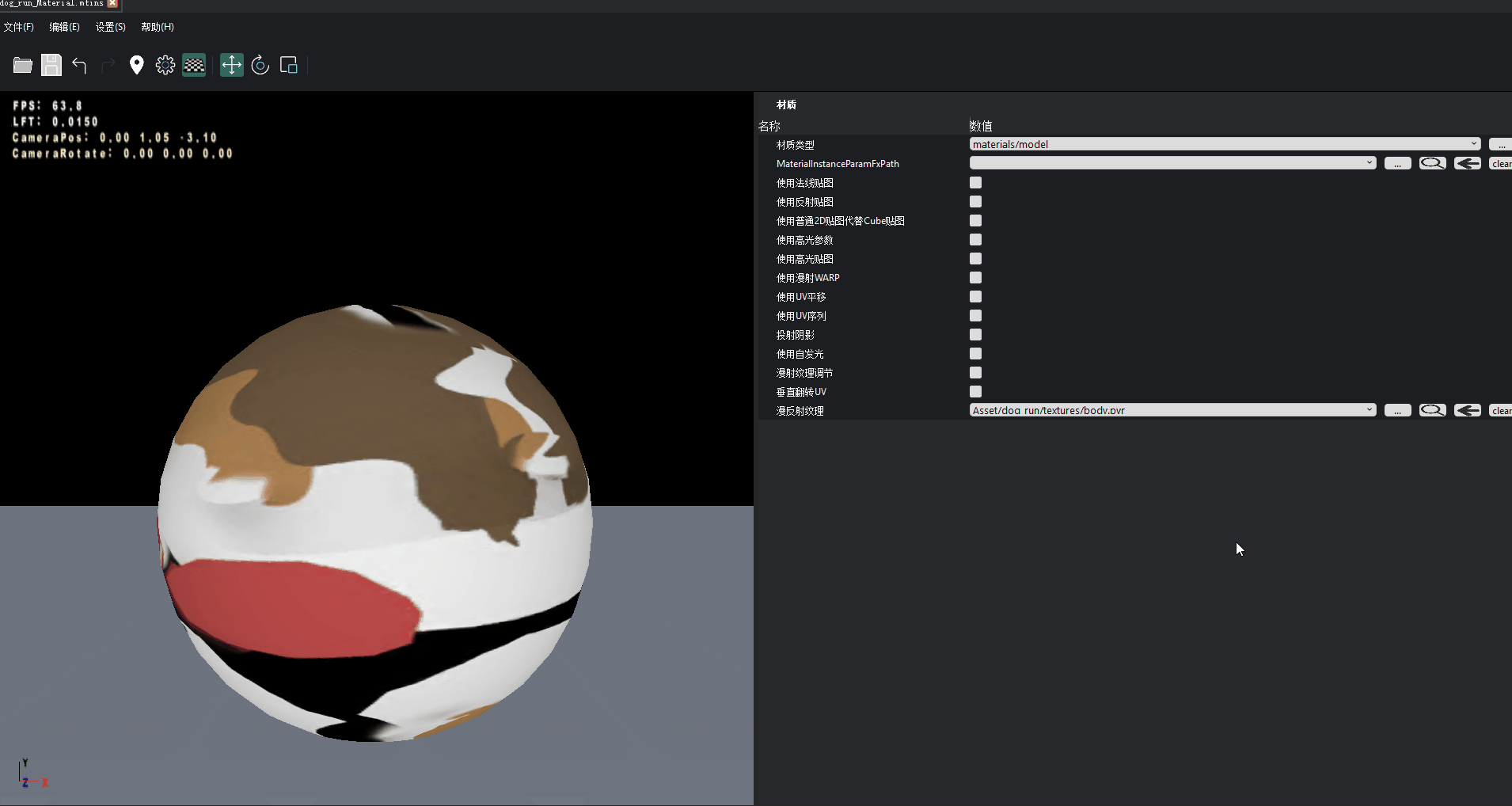Click the browse "..." button for 材质类型

tap(1500, 144)
